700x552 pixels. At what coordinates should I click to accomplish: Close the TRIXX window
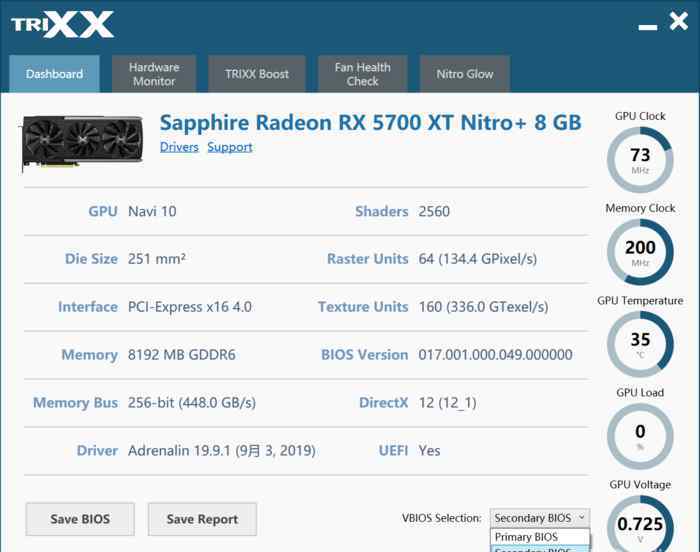[x=679, y=21]
